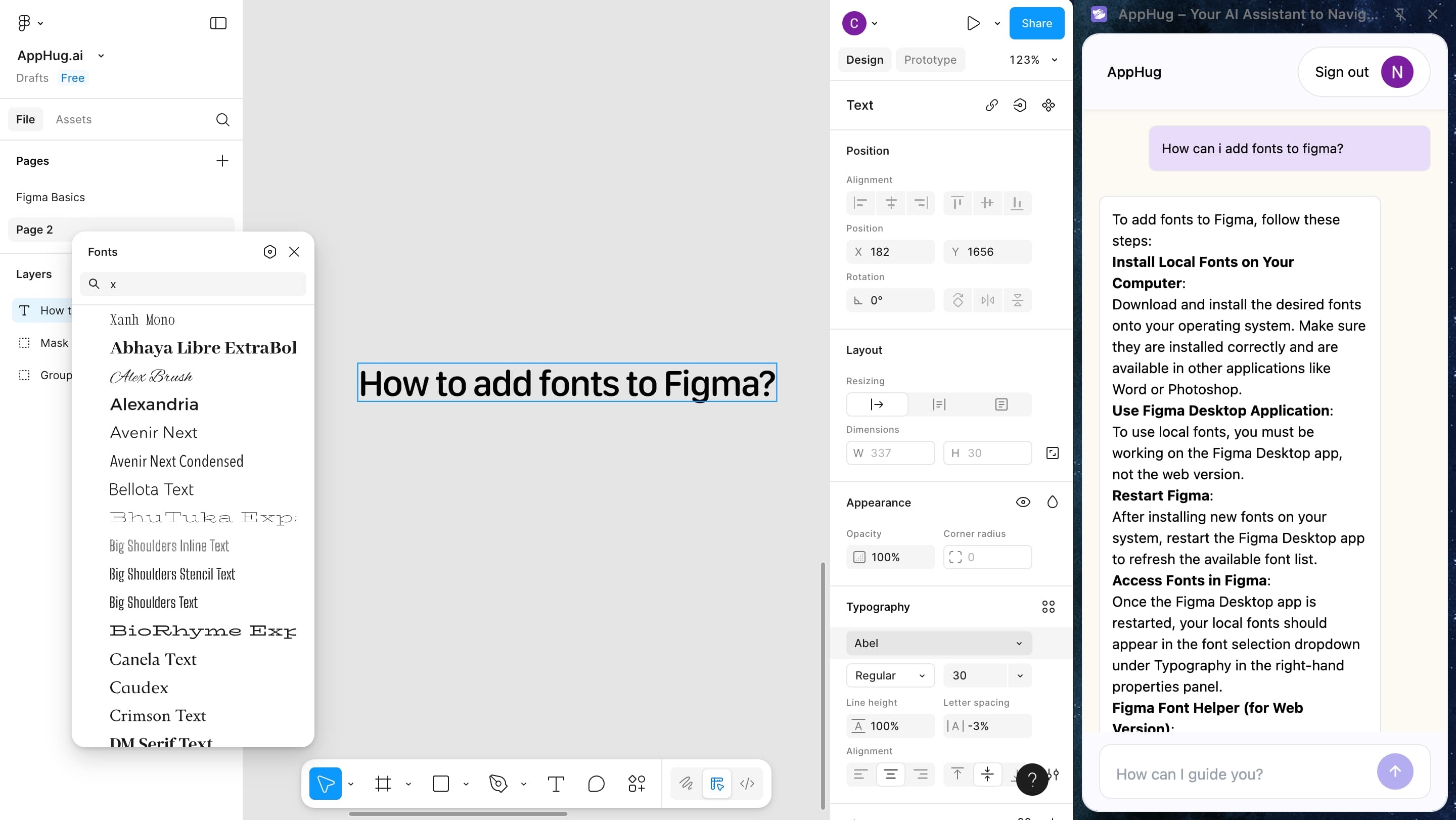Expand the AppHug.ai file name menu
The width and height of the screenshot is (1456, 820).
(101, 56)
